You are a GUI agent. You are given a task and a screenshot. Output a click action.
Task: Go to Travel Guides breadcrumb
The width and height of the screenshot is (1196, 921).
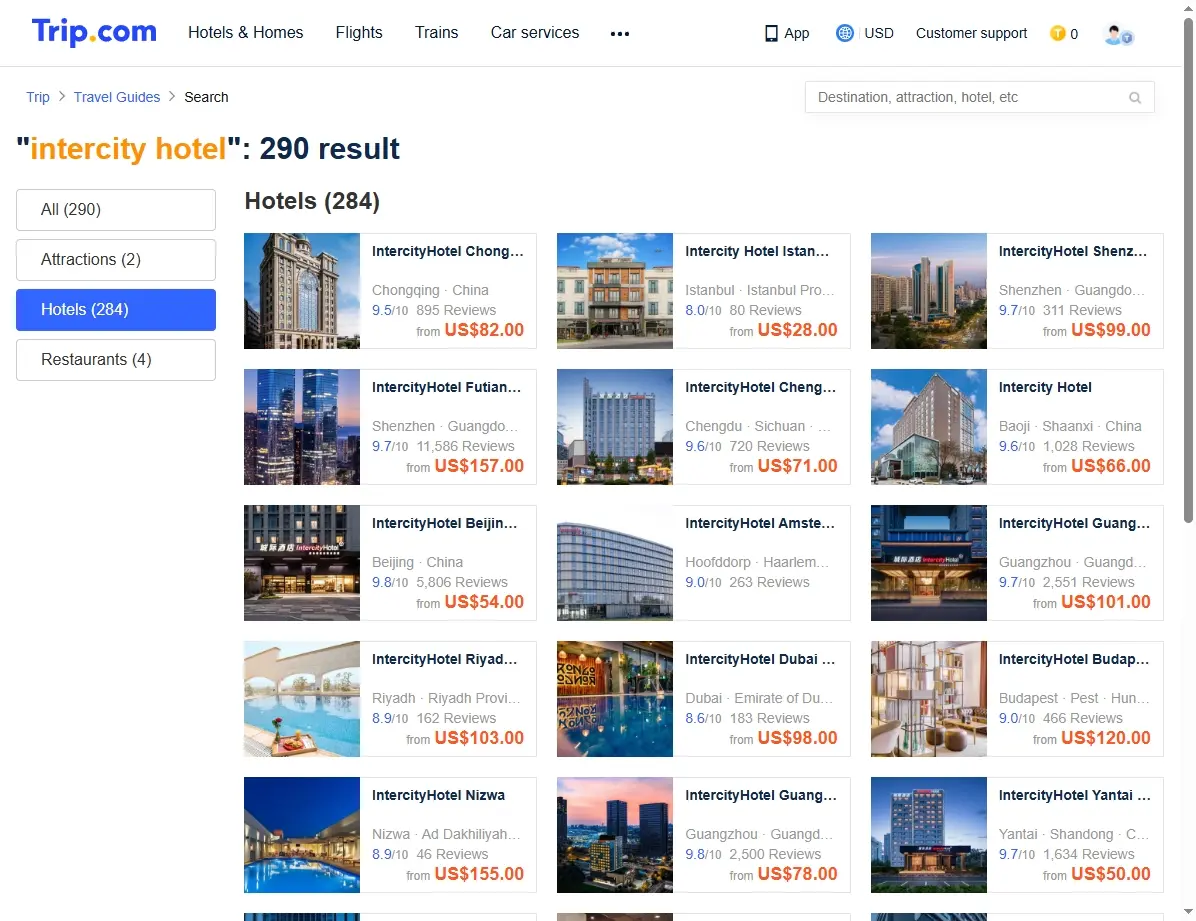point(117,97)
